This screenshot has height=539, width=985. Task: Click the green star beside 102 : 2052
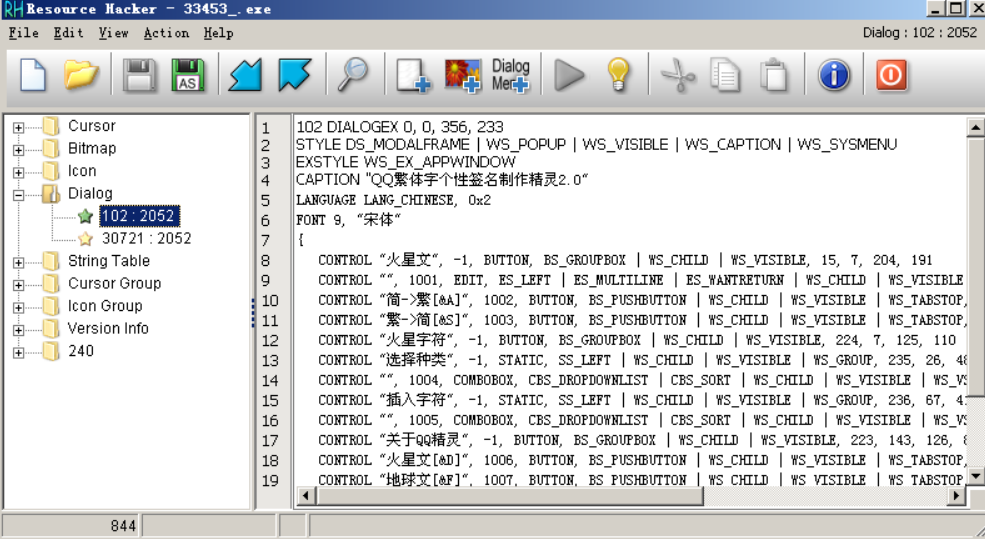(x=85, y=216)
